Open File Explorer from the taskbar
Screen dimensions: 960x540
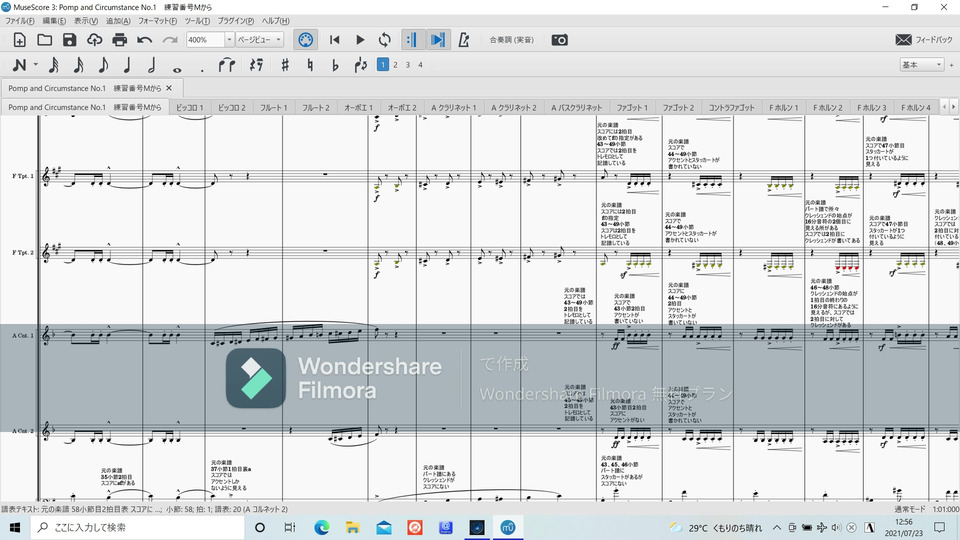click(x=352, y=527)
